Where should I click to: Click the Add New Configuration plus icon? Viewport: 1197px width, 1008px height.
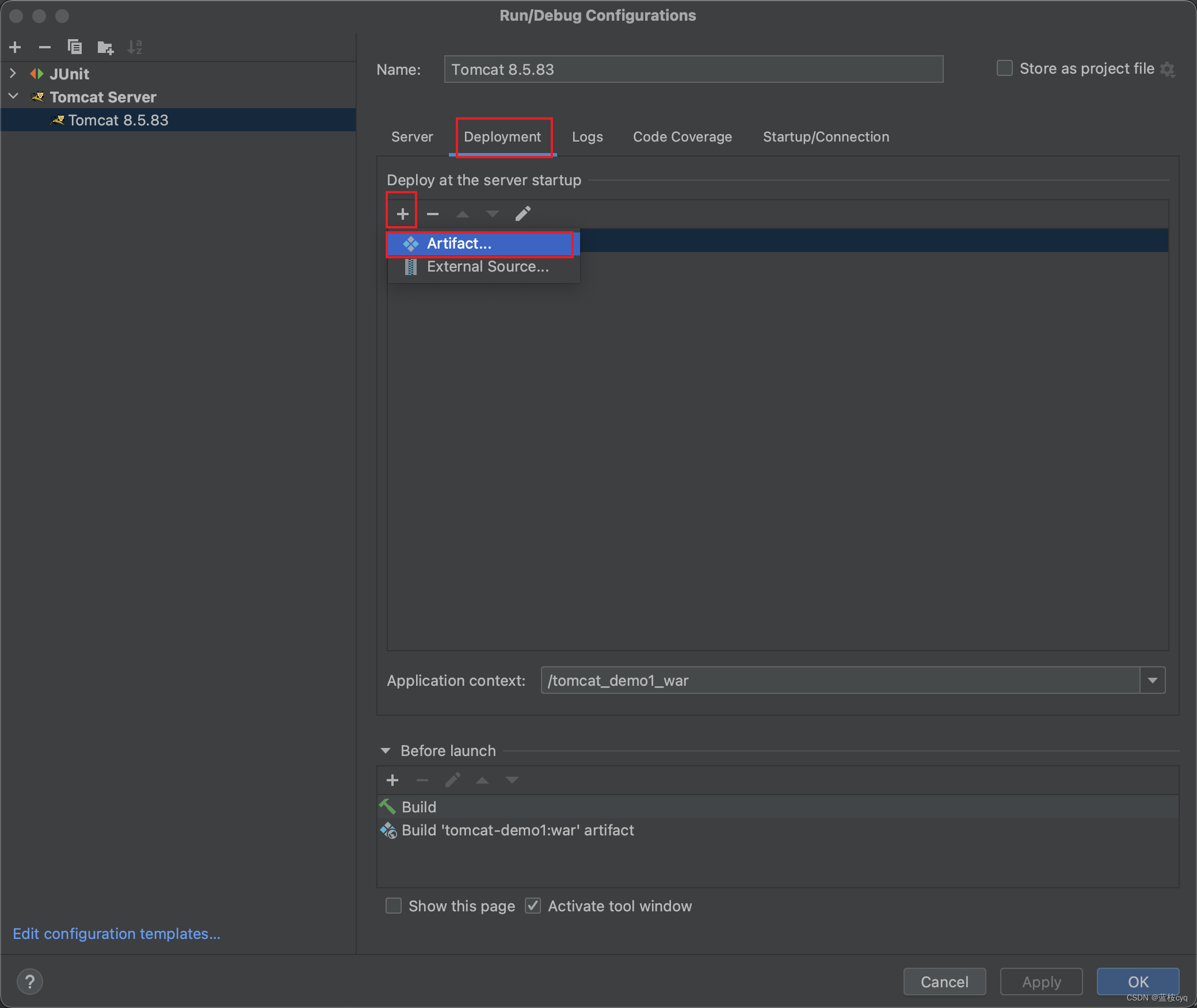coord(16,47)
